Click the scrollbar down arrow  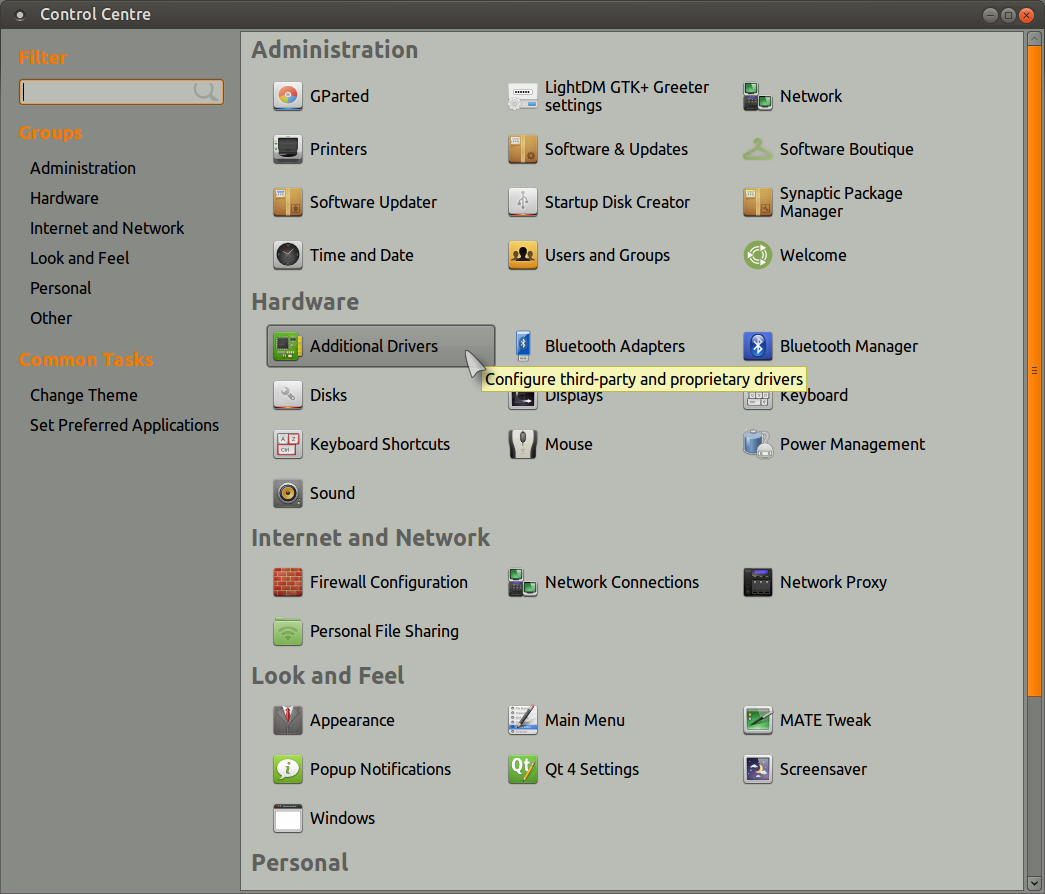point(1034,884)
